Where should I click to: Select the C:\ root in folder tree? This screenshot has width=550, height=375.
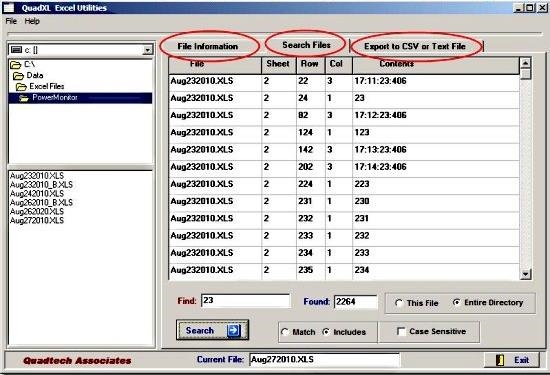(29, 65)
